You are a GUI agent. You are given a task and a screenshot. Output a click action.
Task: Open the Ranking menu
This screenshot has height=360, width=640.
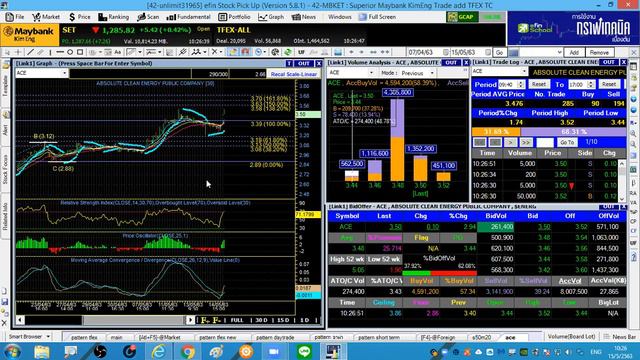[x=114, y=17]
